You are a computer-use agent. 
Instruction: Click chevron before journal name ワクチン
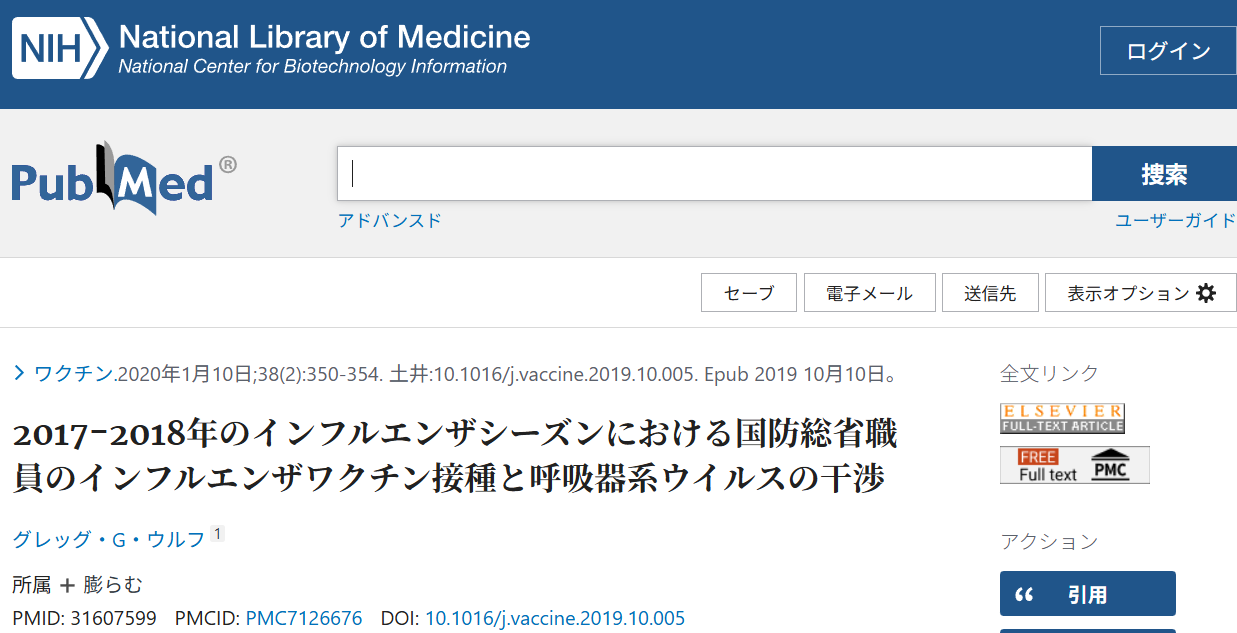tap(19, 374)
